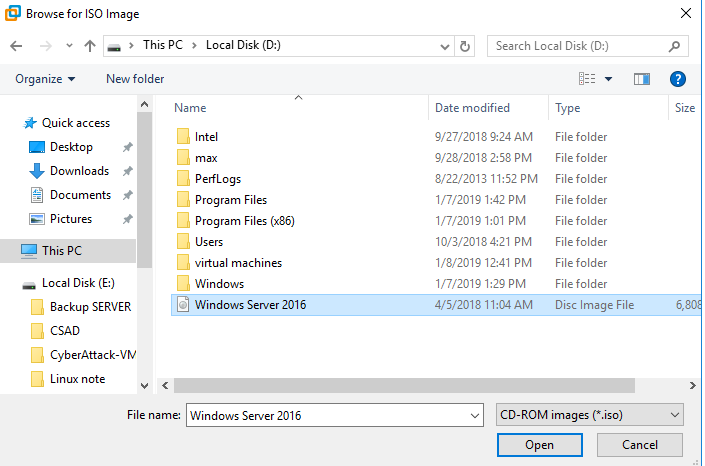Screen dimensions: 705x466
Task: Go up one folder level
Action: tap(90, 46)
